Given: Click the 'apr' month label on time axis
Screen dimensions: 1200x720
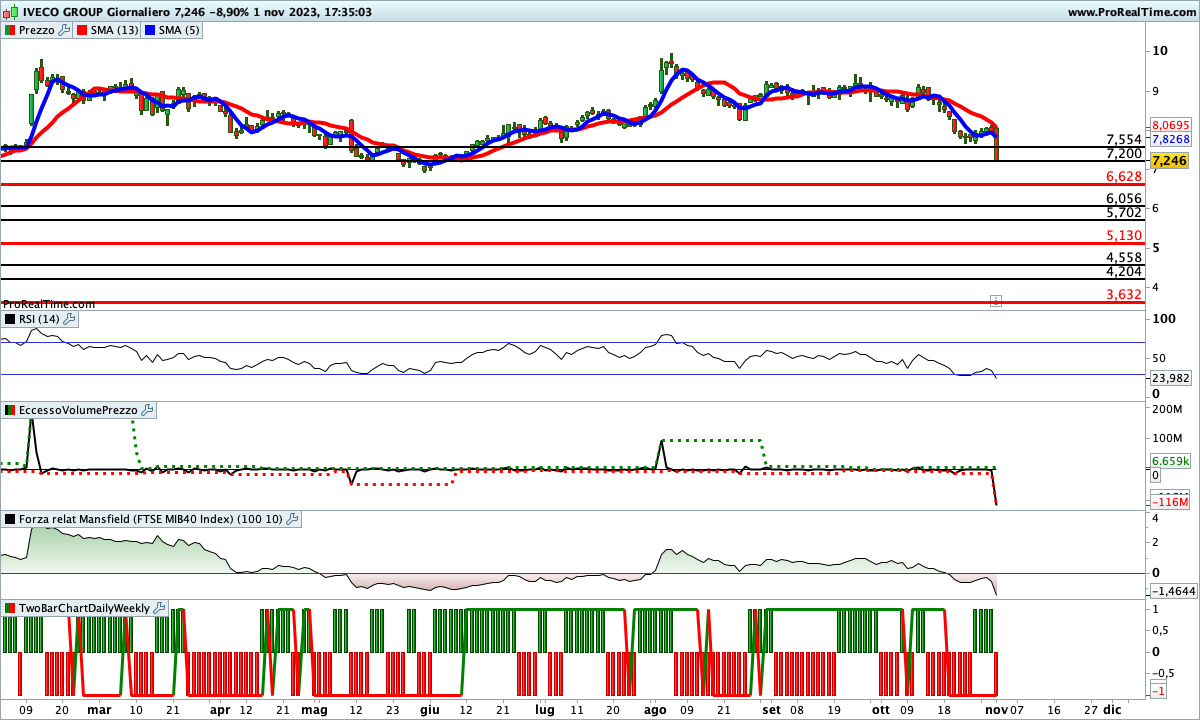Looking at the screenshot, I should pyautogui.click(x=221, y=708).
